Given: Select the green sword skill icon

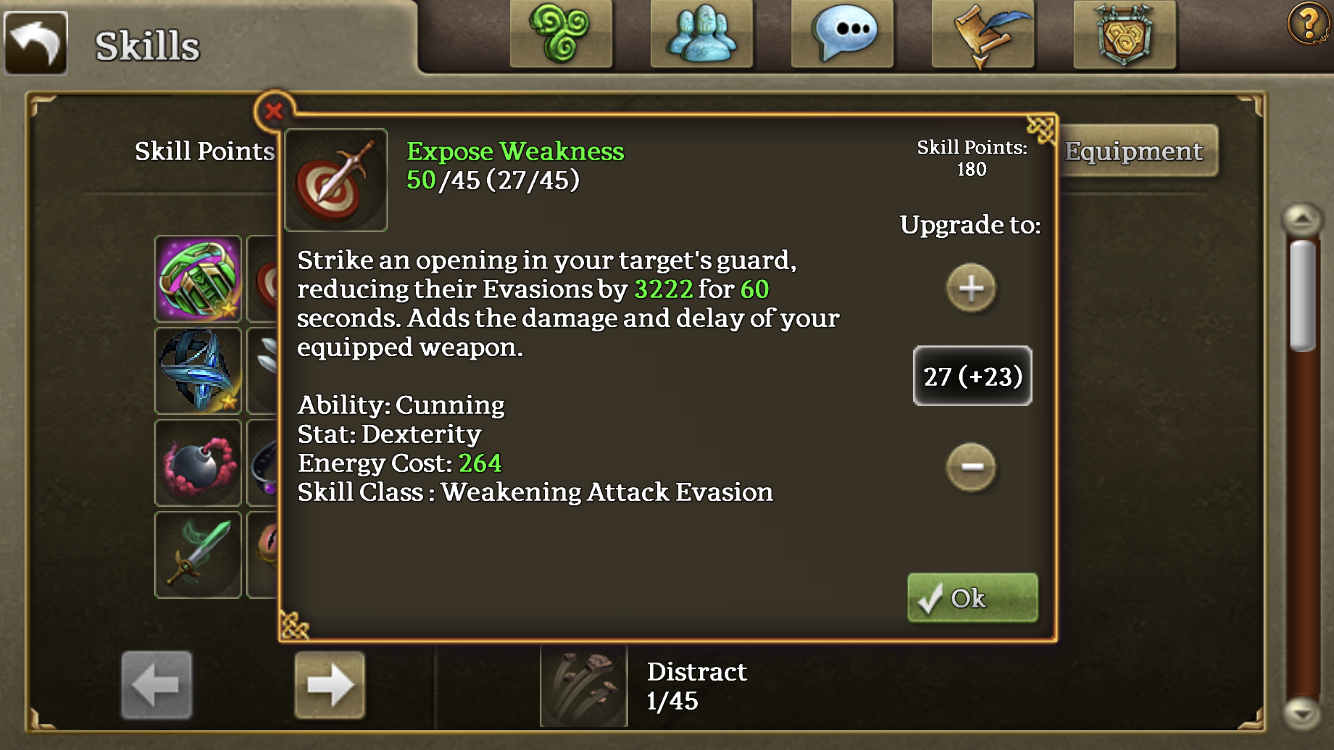Looking at the screenshot, I should (198, 555).
